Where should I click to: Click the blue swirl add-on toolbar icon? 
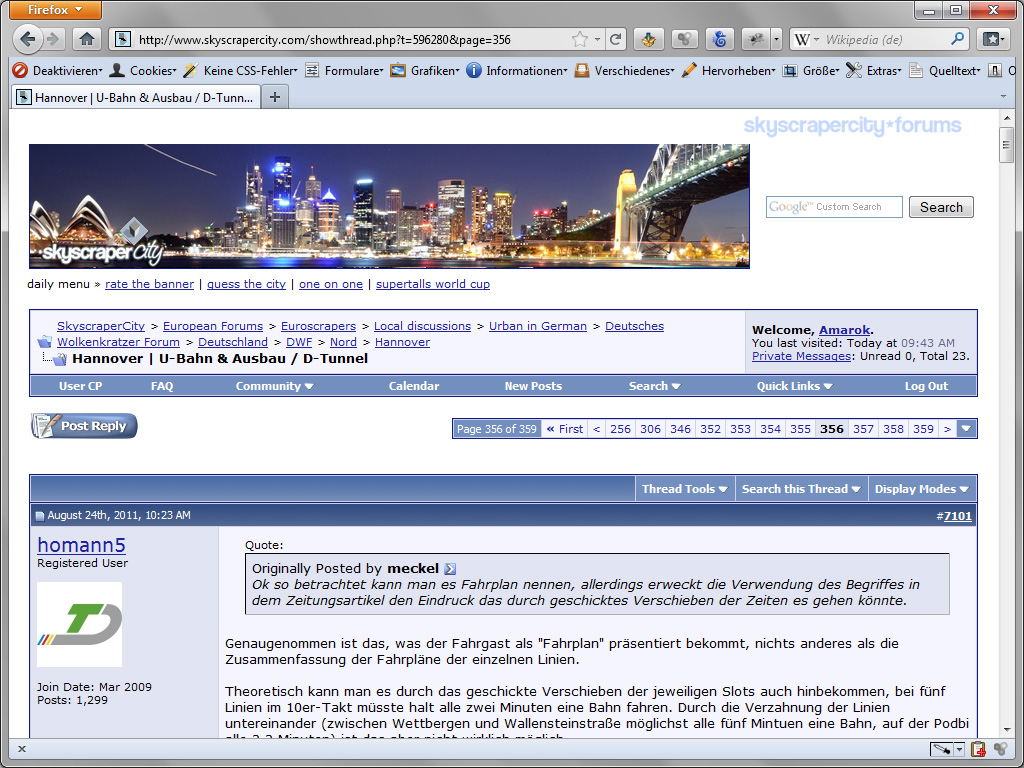point(720,39)
